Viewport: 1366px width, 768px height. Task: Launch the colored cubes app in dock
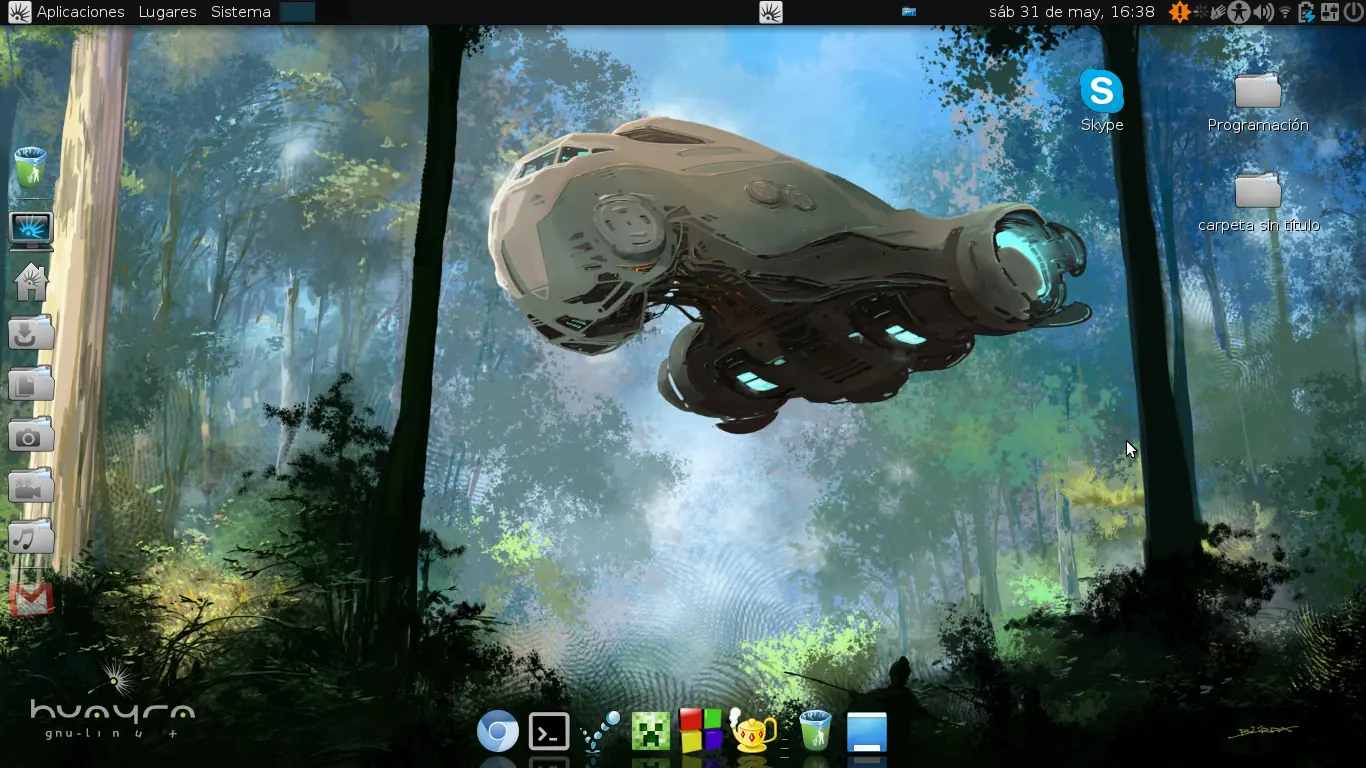pos(701,731)
